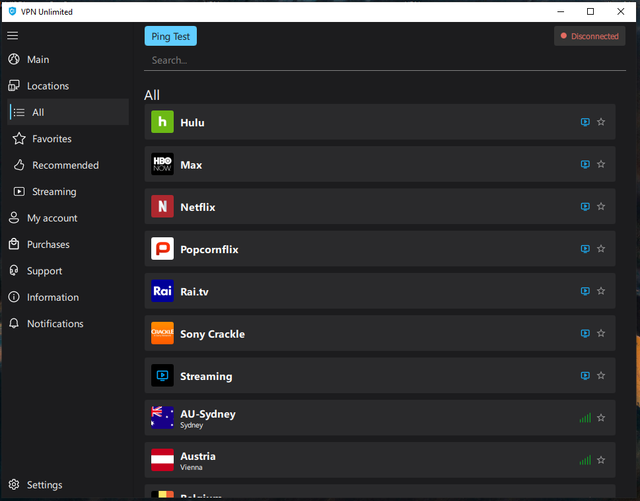
Task: Click the Information circle icon
Action: coord(14,297)
